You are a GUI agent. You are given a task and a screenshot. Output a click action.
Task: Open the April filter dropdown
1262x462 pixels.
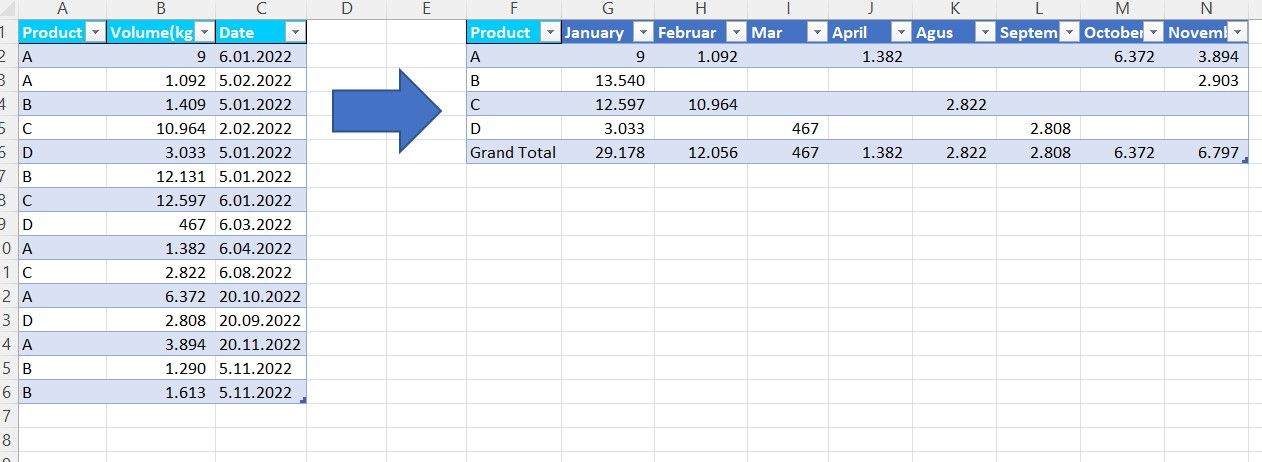point(900,33)
